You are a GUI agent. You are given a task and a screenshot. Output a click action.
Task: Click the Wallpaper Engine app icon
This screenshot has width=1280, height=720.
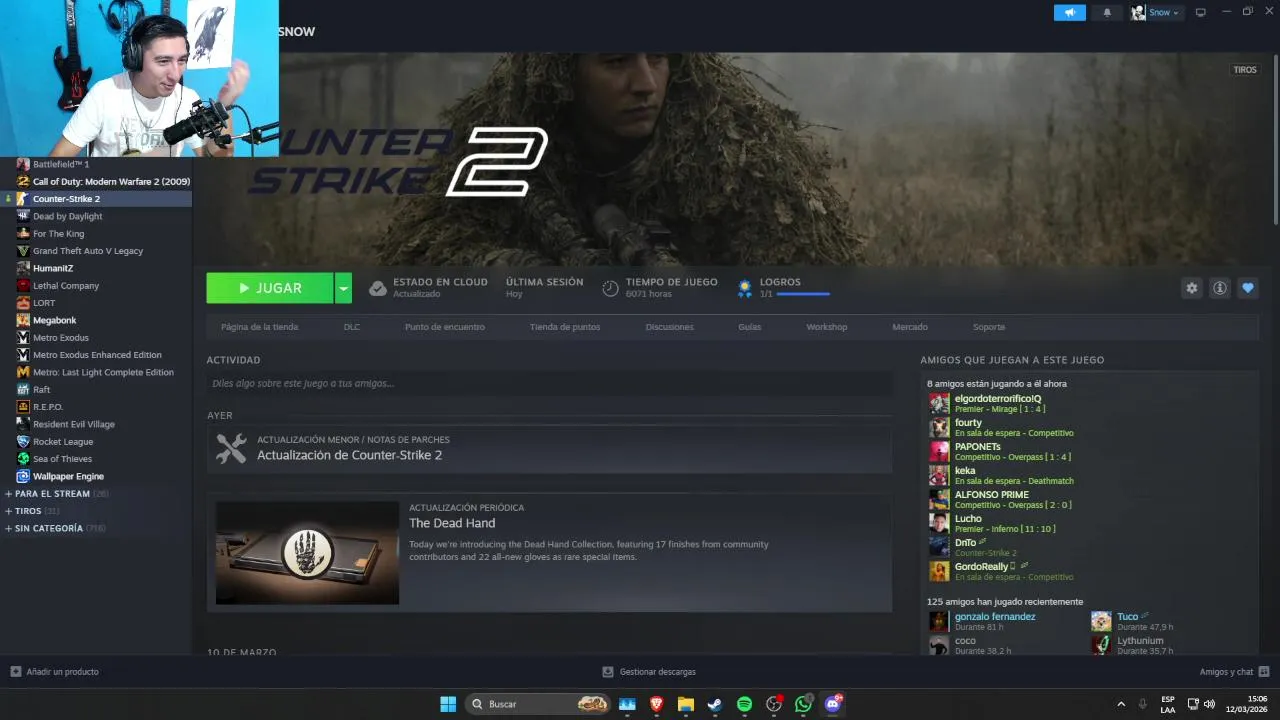coord(23,476)
